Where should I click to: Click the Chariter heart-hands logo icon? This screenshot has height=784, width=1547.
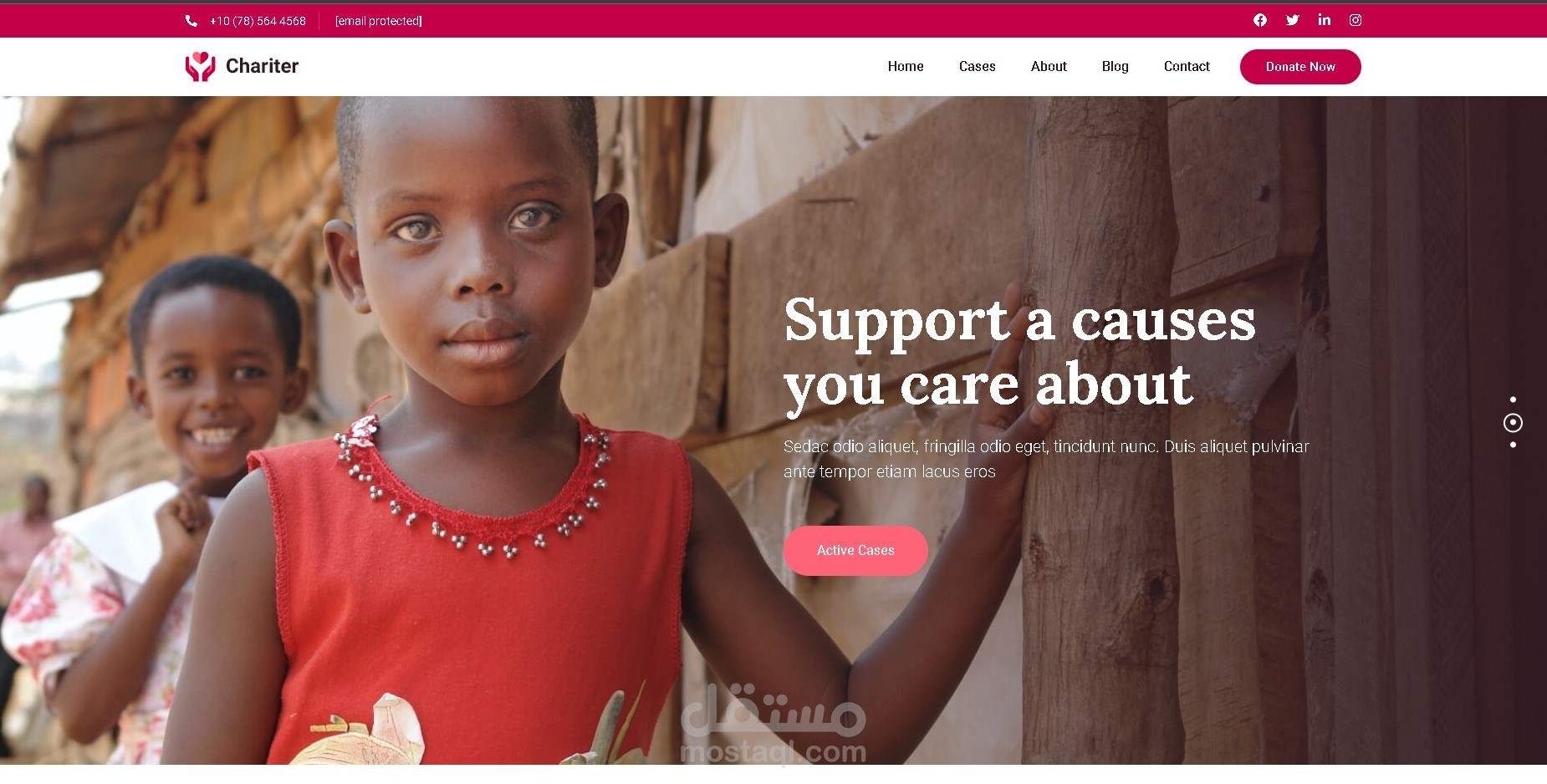pyautogui.click(x=200, y=66)
